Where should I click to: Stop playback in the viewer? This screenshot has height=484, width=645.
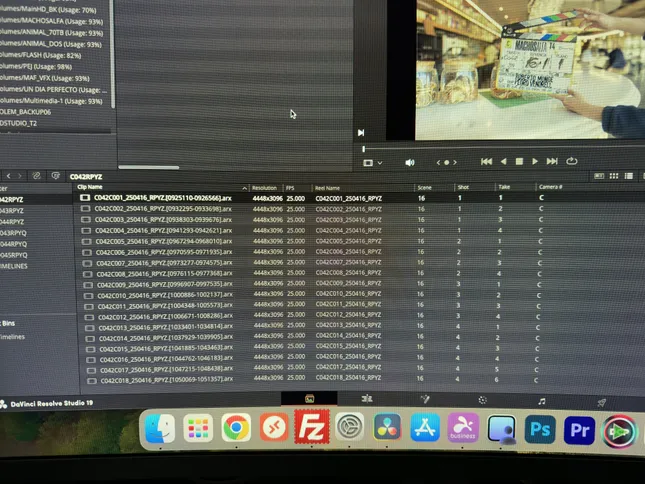(519, 162)
